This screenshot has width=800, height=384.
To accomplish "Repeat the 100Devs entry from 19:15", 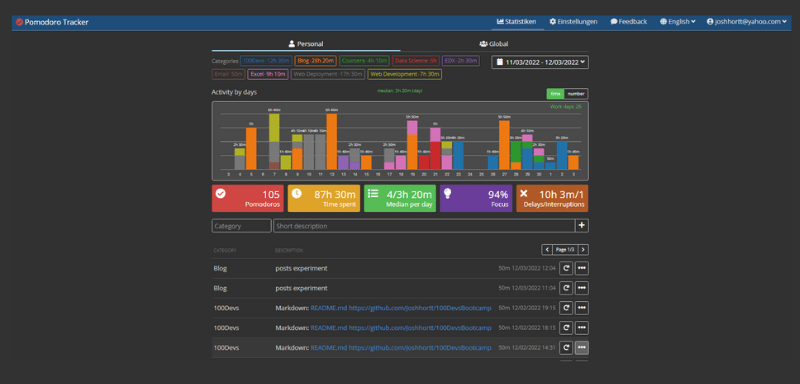I will coord(566,308).
